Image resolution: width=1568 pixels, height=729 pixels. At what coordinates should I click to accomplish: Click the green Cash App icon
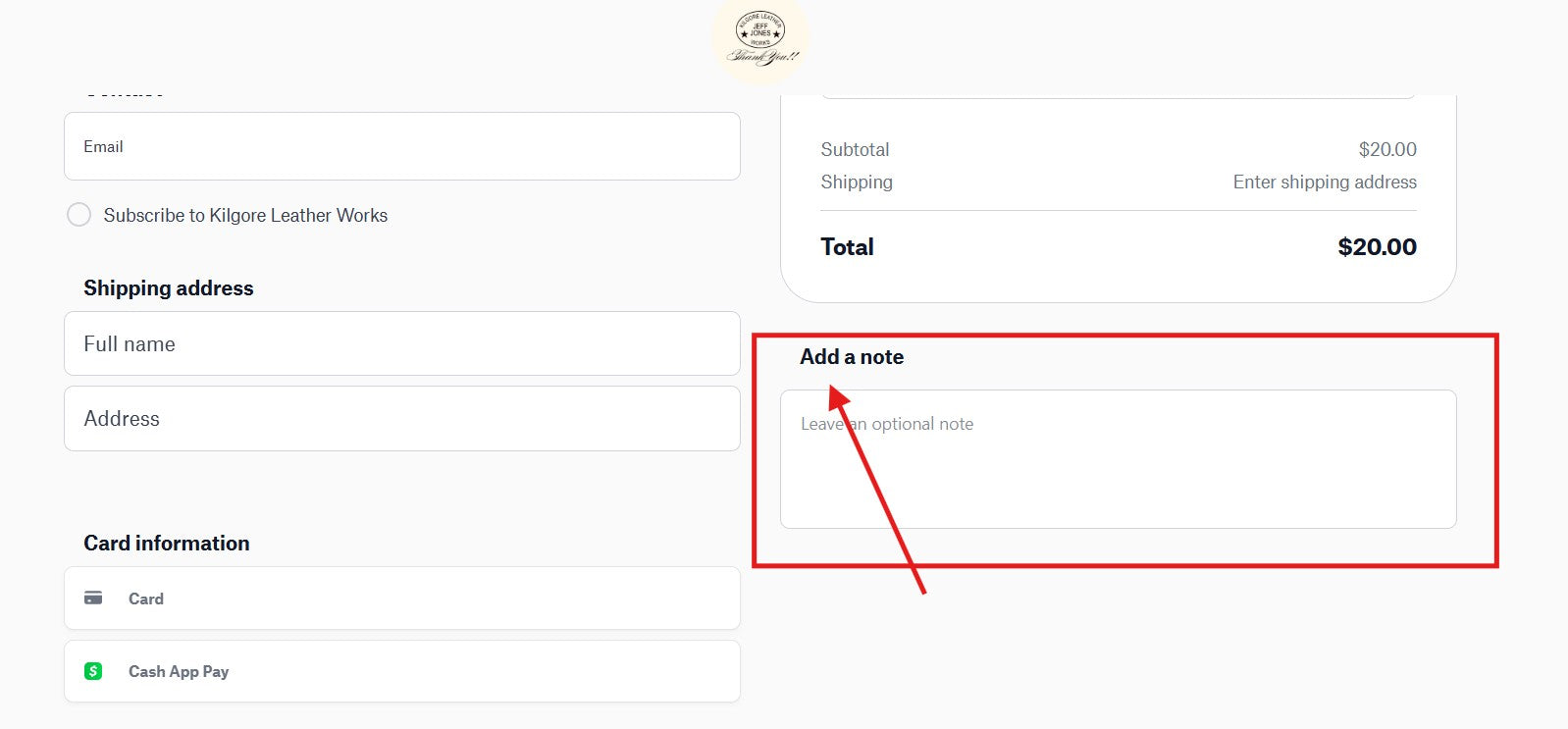point(93,671)
